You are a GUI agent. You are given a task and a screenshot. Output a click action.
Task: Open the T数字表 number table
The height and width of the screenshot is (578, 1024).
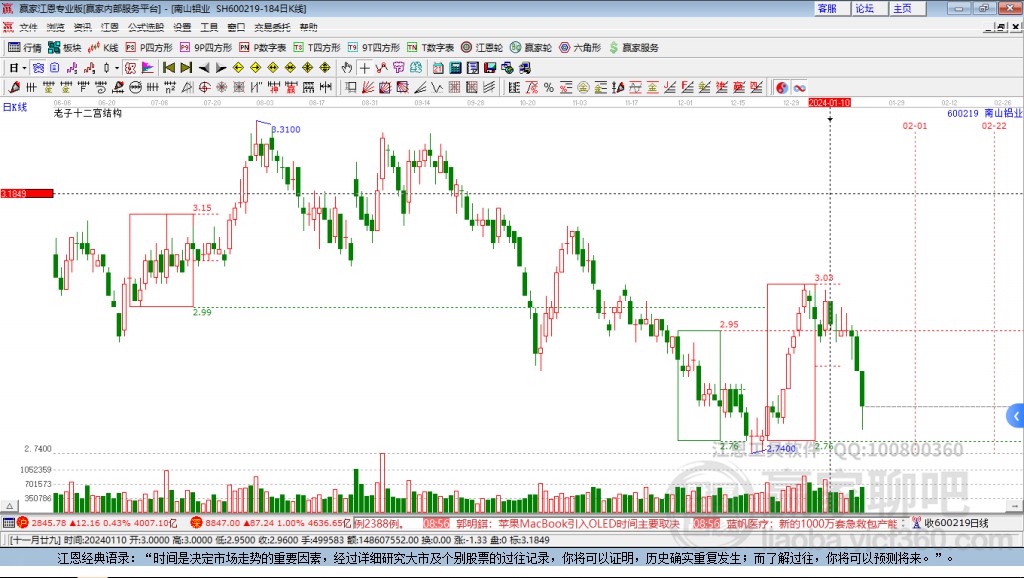[430, 48]
